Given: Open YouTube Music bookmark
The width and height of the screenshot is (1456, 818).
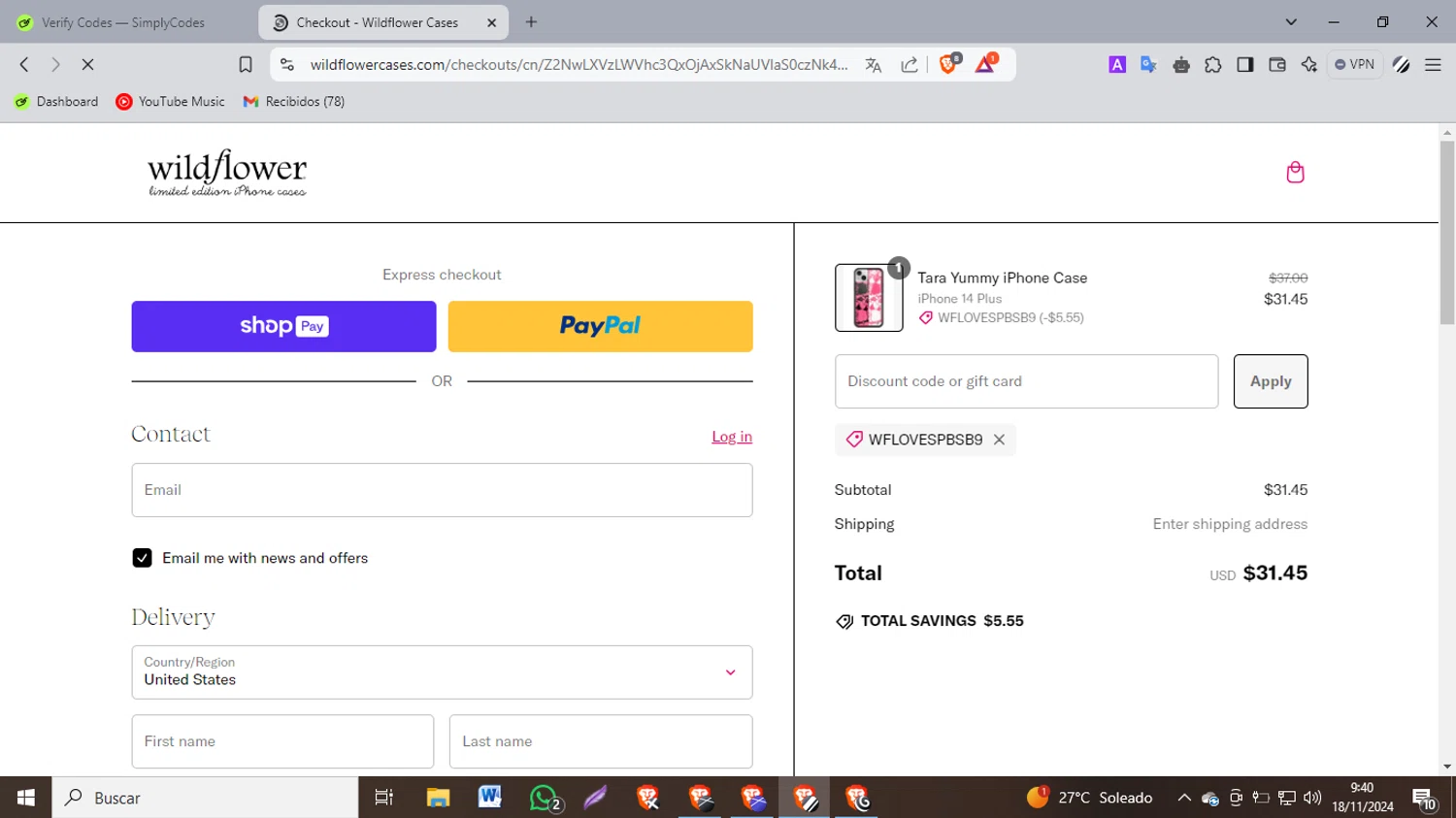Looking at the screenshot, I should click(x=170, y=101).
